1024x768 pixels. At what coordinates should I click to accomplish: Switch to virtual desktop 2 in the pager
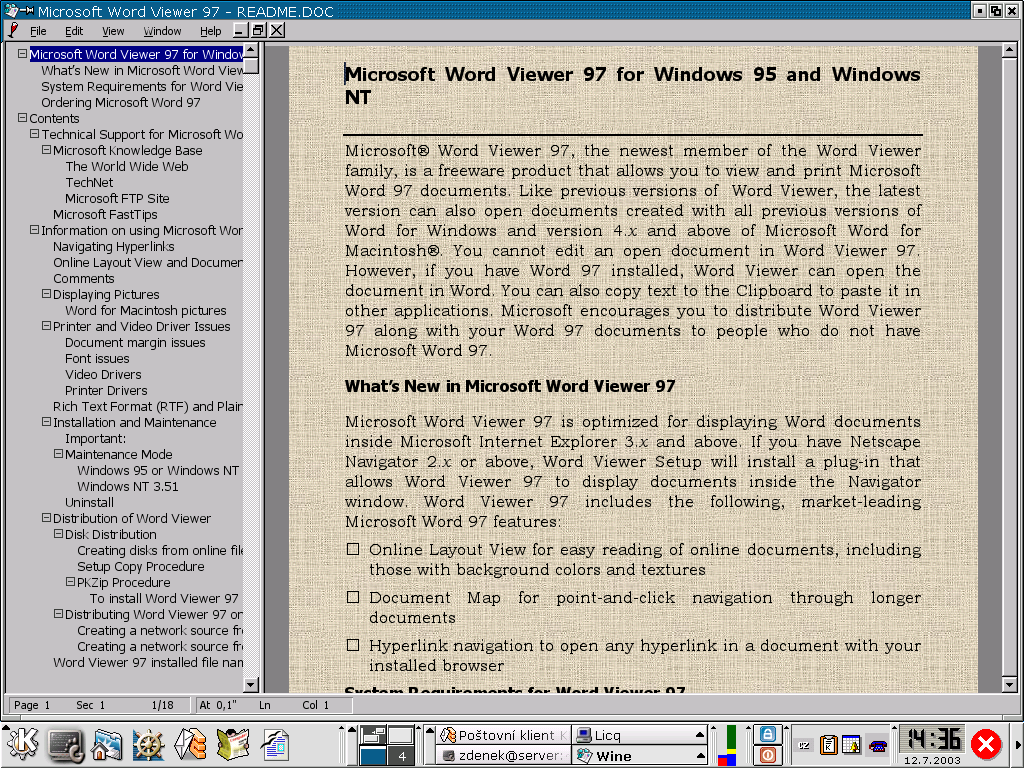[x=401, y=735]
